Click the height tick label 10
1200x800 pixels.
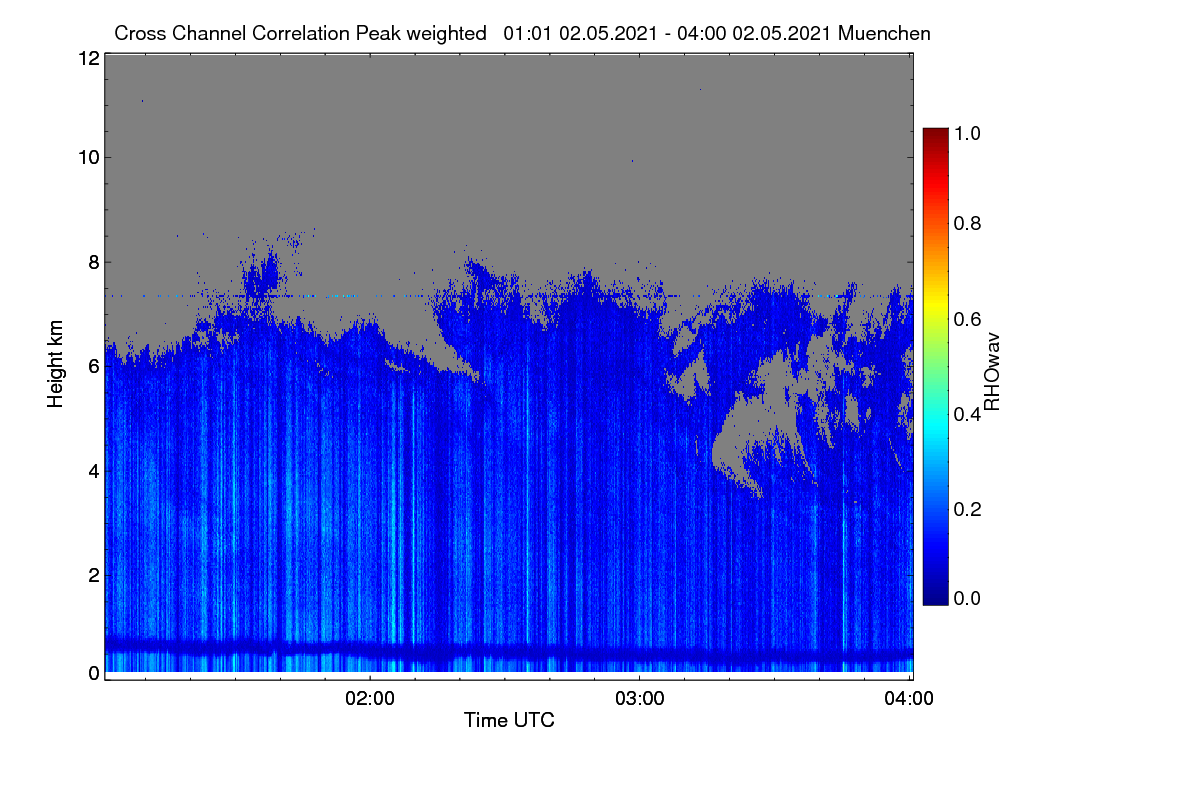click(x=88, y=156)
